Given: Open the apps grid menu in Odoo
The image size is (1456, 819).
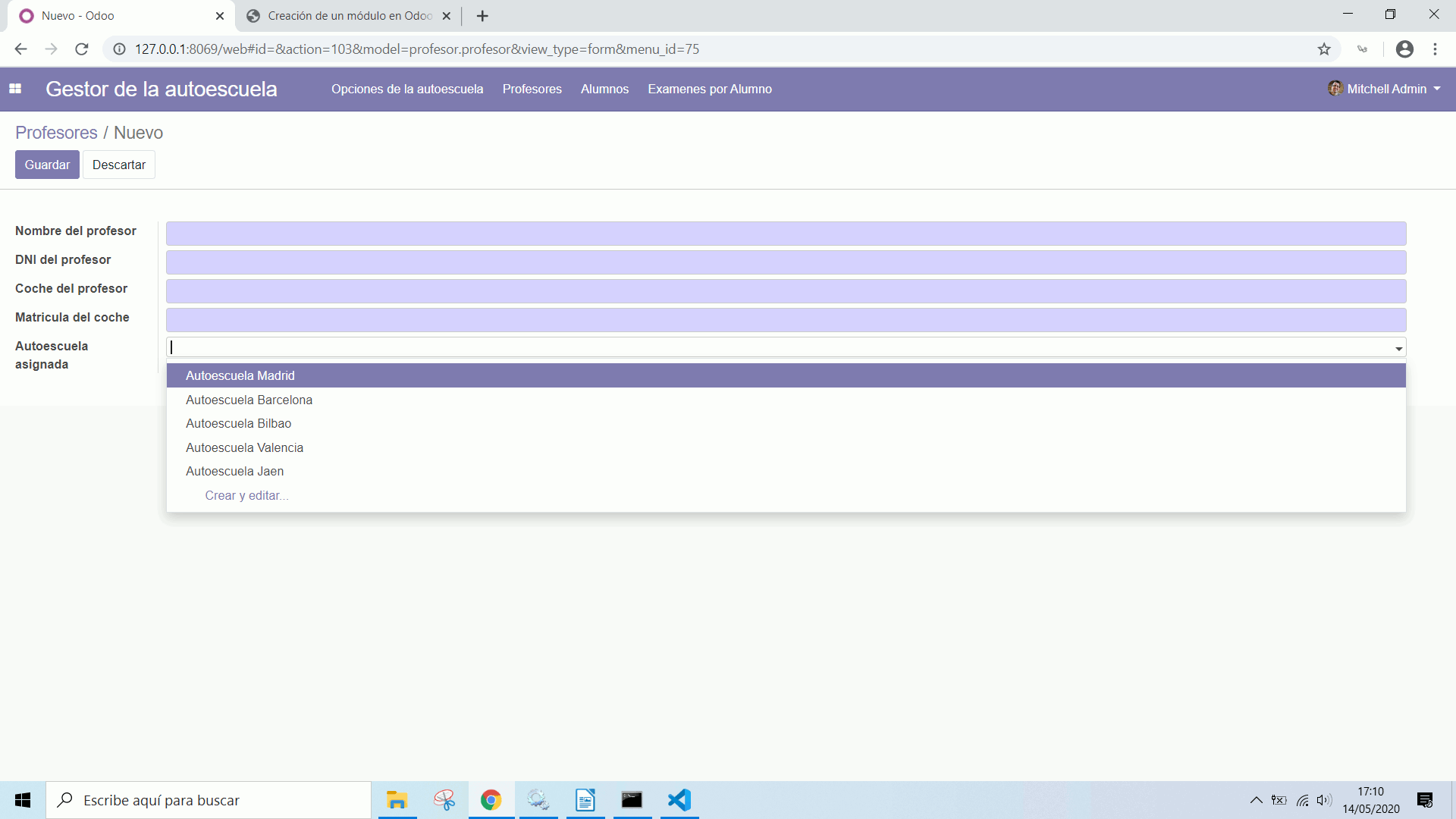Looking at the screenshot, I should (x=15, y=89).
